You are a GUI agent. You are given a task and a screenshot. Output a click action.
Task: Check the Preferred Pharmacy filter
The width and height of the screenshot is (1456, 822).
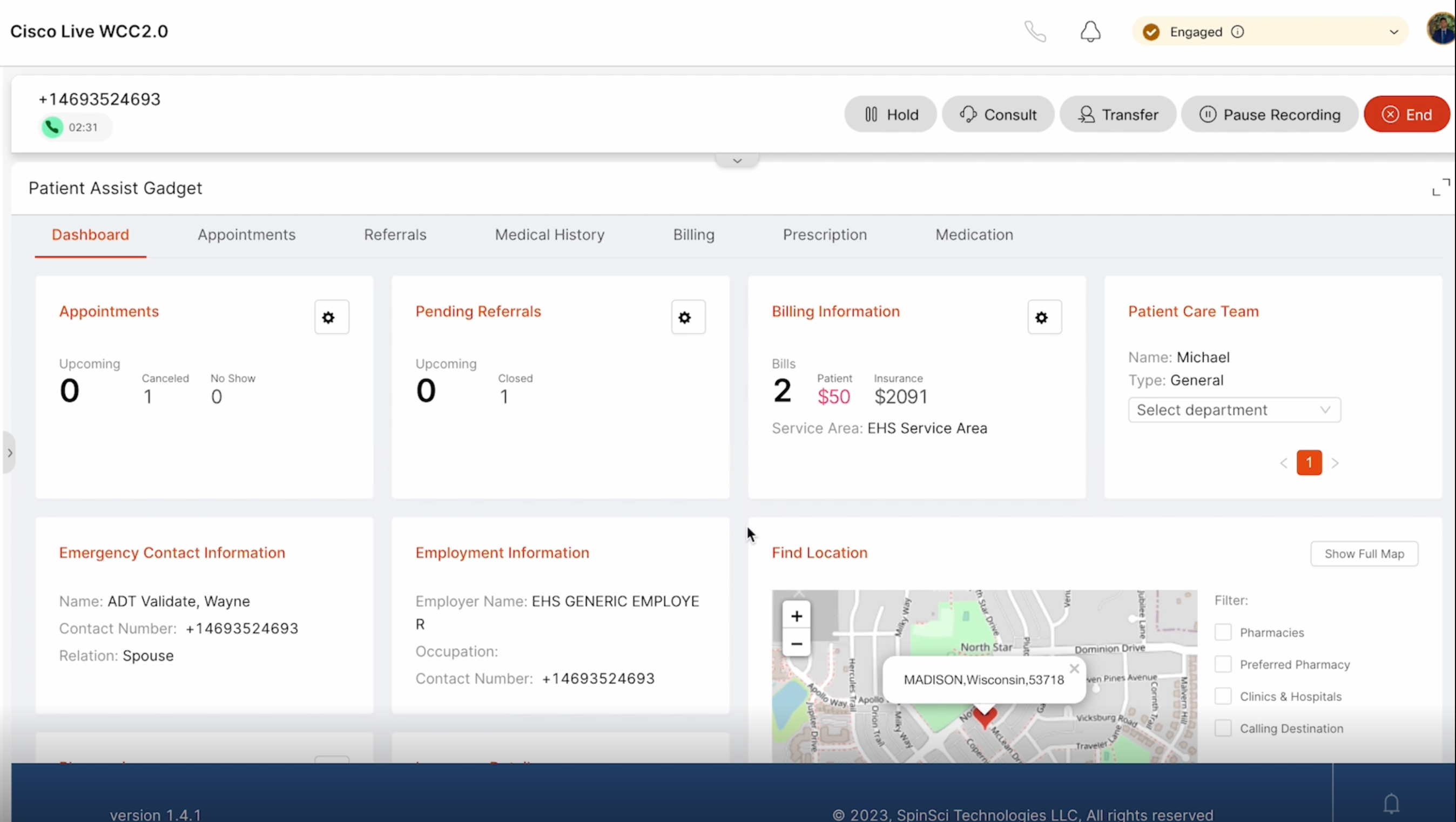coord(1223,664)
